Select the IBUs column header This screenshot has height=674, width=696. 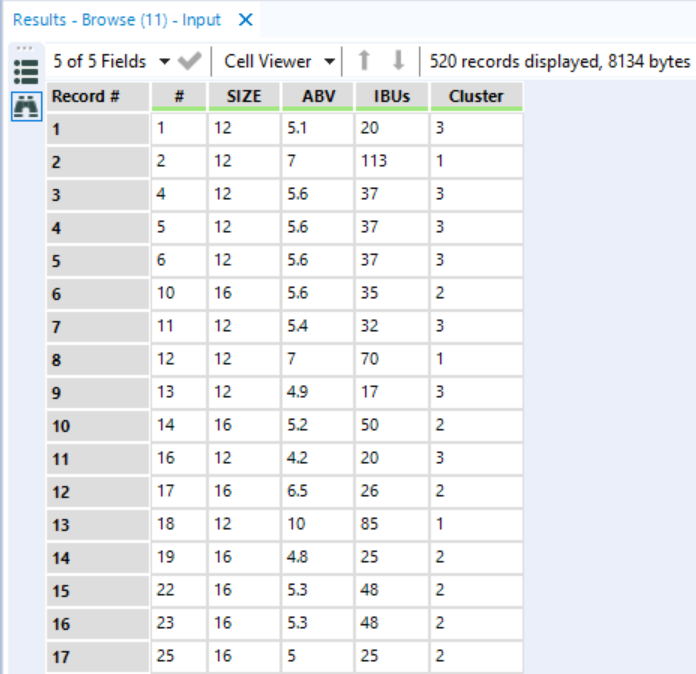[391, 97]
